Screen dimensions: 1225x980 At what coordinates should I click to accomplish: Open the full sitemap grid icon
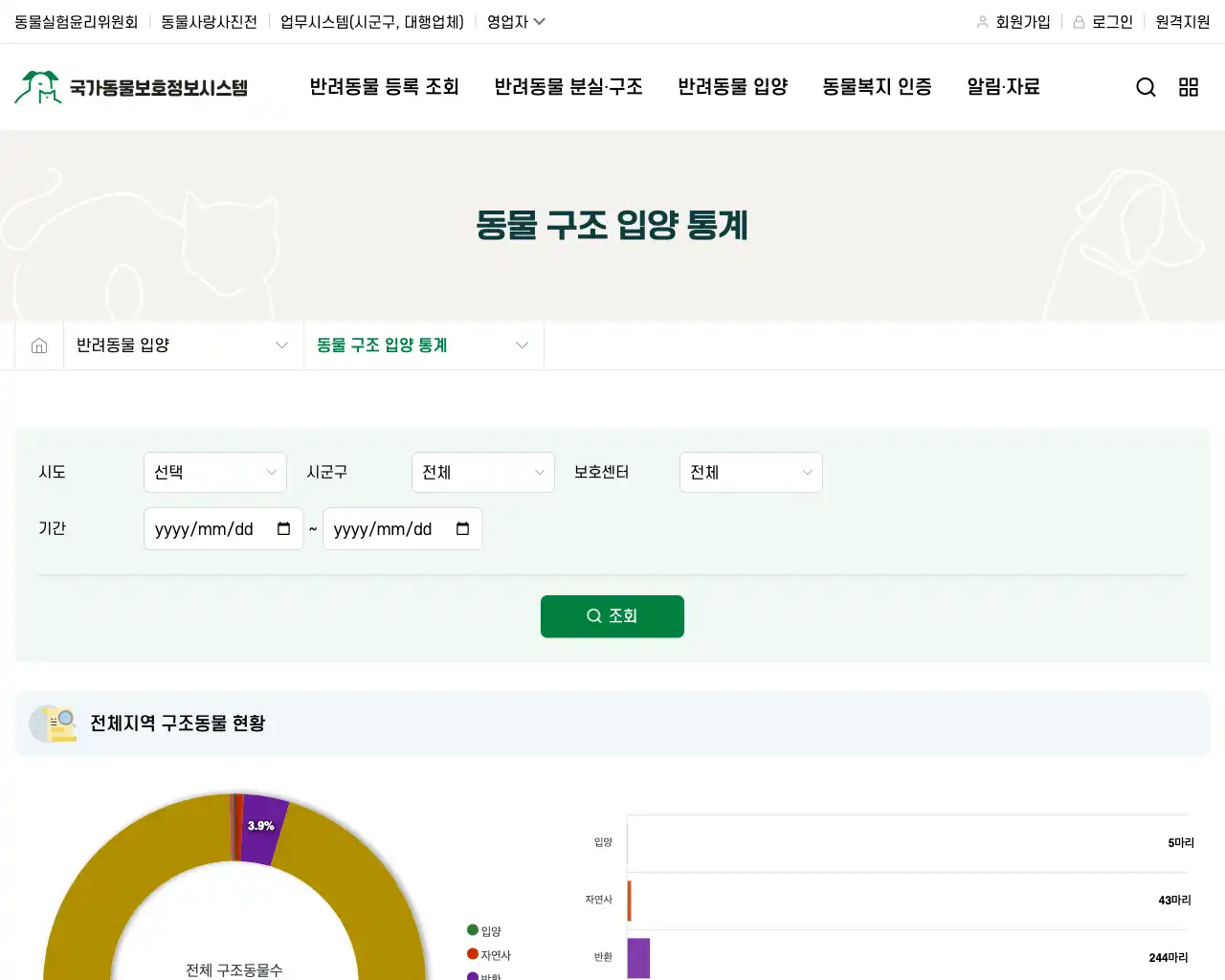click(1189, 87)
